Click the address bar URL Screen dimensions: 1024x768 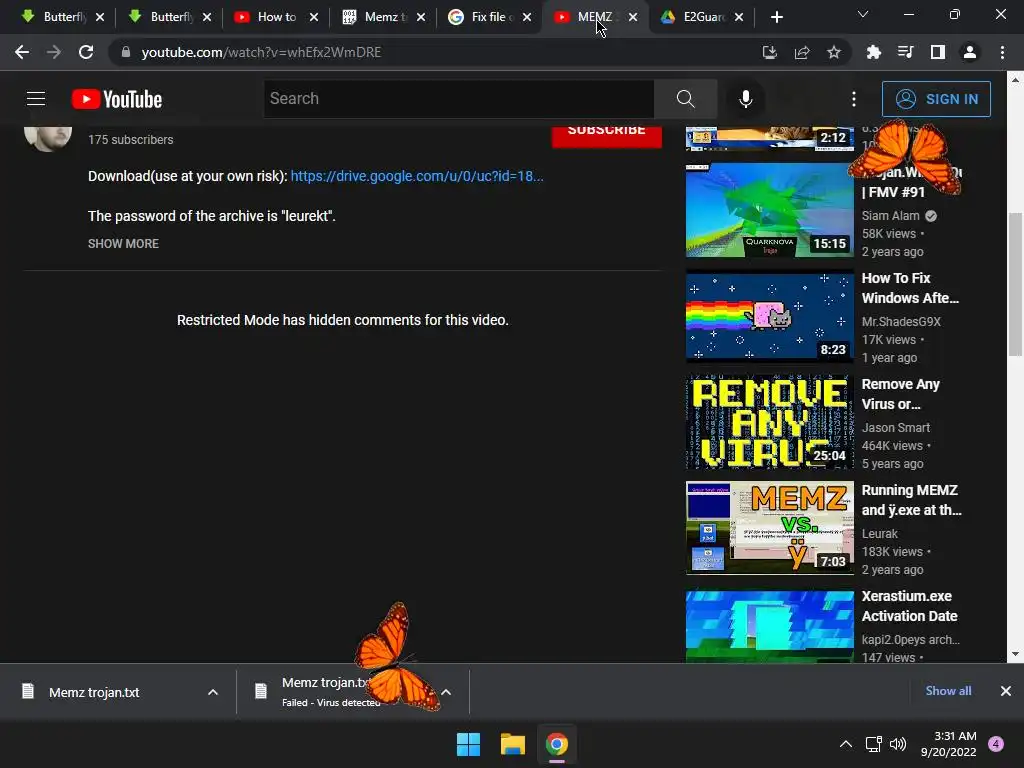point(261,52)
